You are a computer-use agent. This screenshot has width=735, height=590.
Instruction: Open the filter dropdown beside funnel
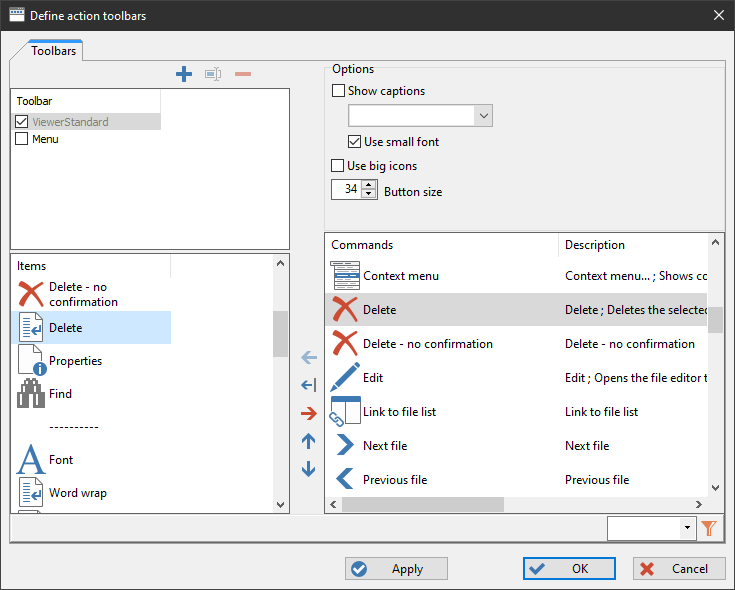[686, 529]
